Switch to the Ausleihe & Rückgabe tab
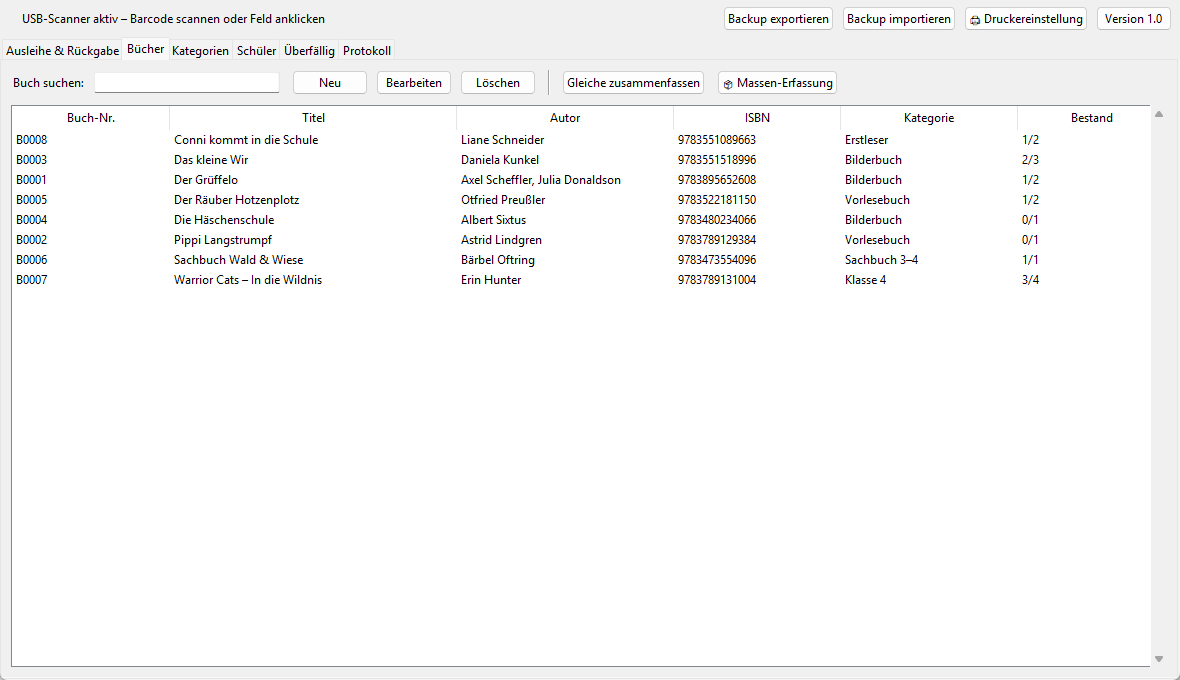1180x680 pixels. click(62, 50)
